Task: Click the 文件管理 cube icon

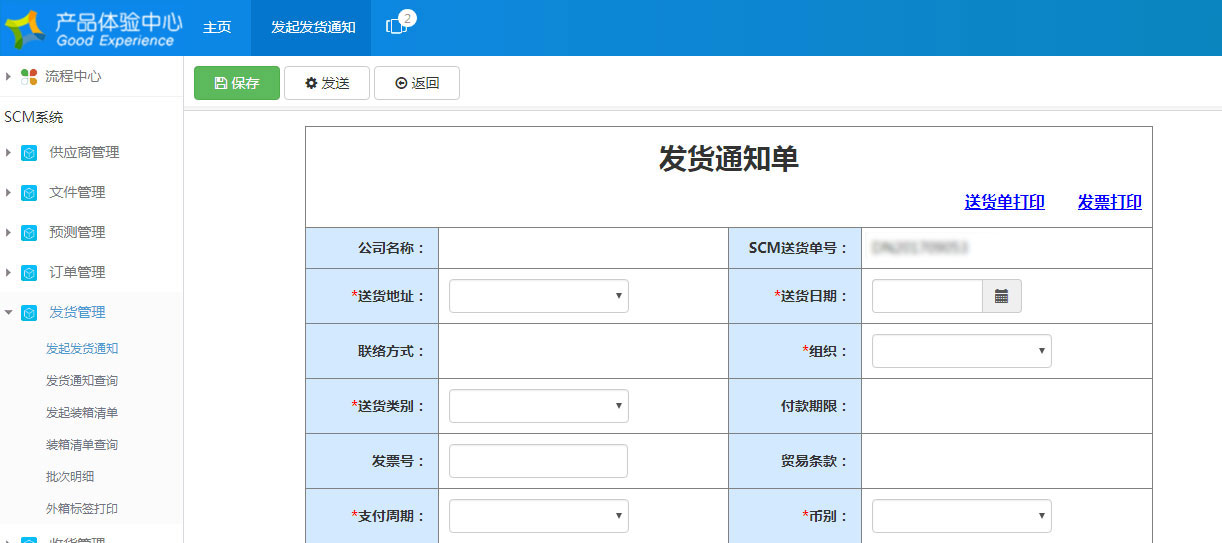Action: [29, 193]
